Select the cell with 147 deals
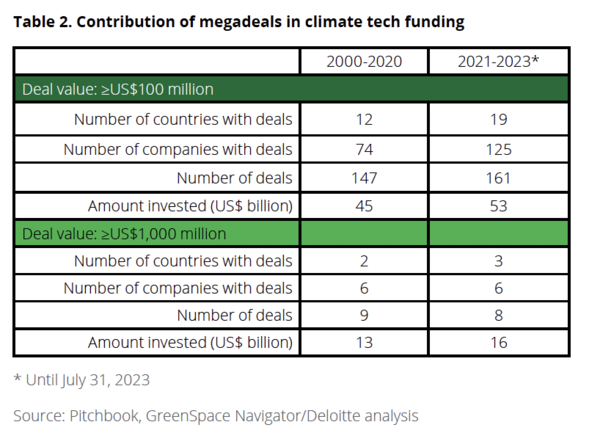Screen dimensions: 600x433 364,178
